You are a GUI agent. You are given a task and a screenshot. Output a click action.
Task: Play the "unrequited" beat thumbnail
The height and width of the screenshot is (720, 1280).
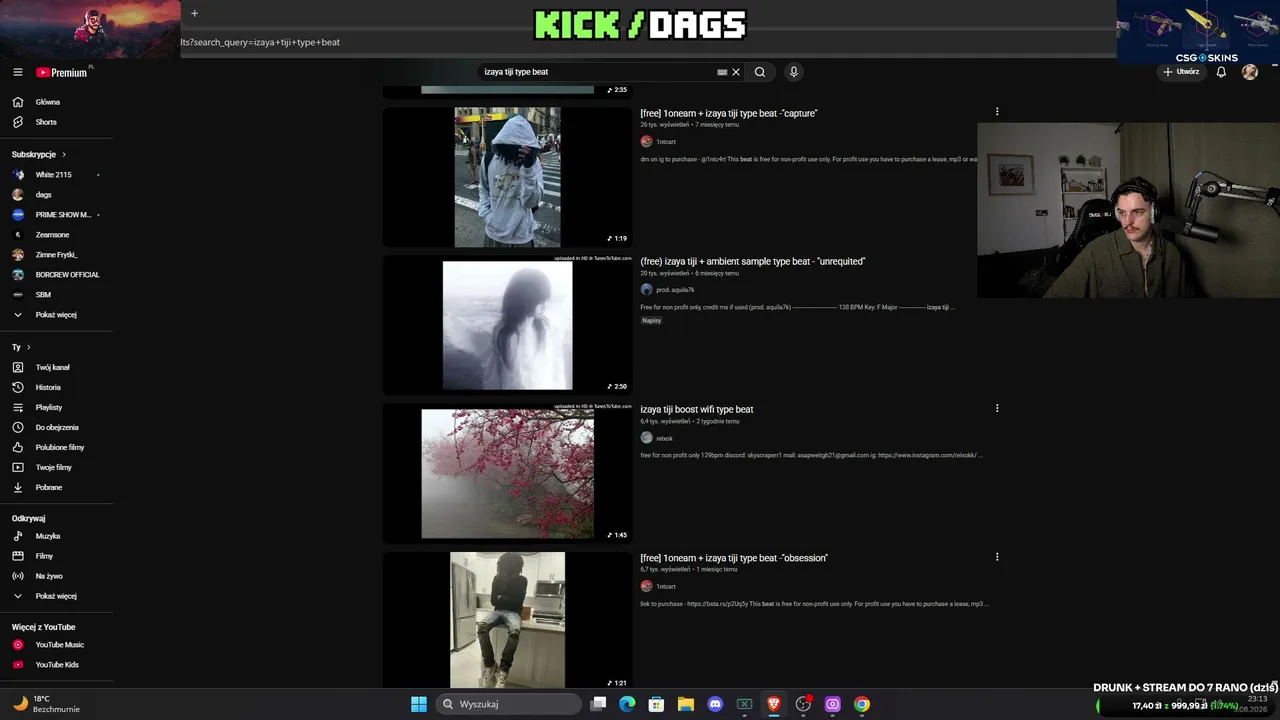tap(507, 325)
